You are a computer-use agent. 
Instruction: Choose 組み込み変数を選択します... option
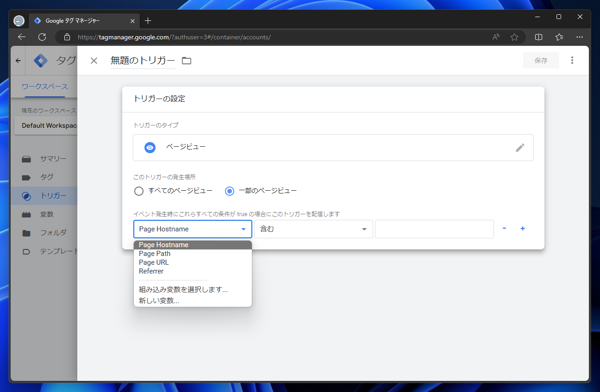coord(192,289)
